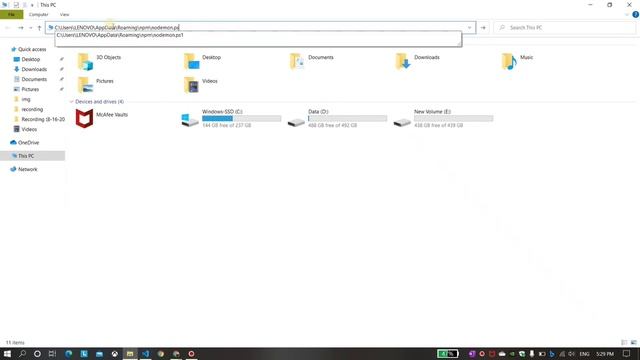Open Visual Studio Code from taskbar

(x=145, y=354)
